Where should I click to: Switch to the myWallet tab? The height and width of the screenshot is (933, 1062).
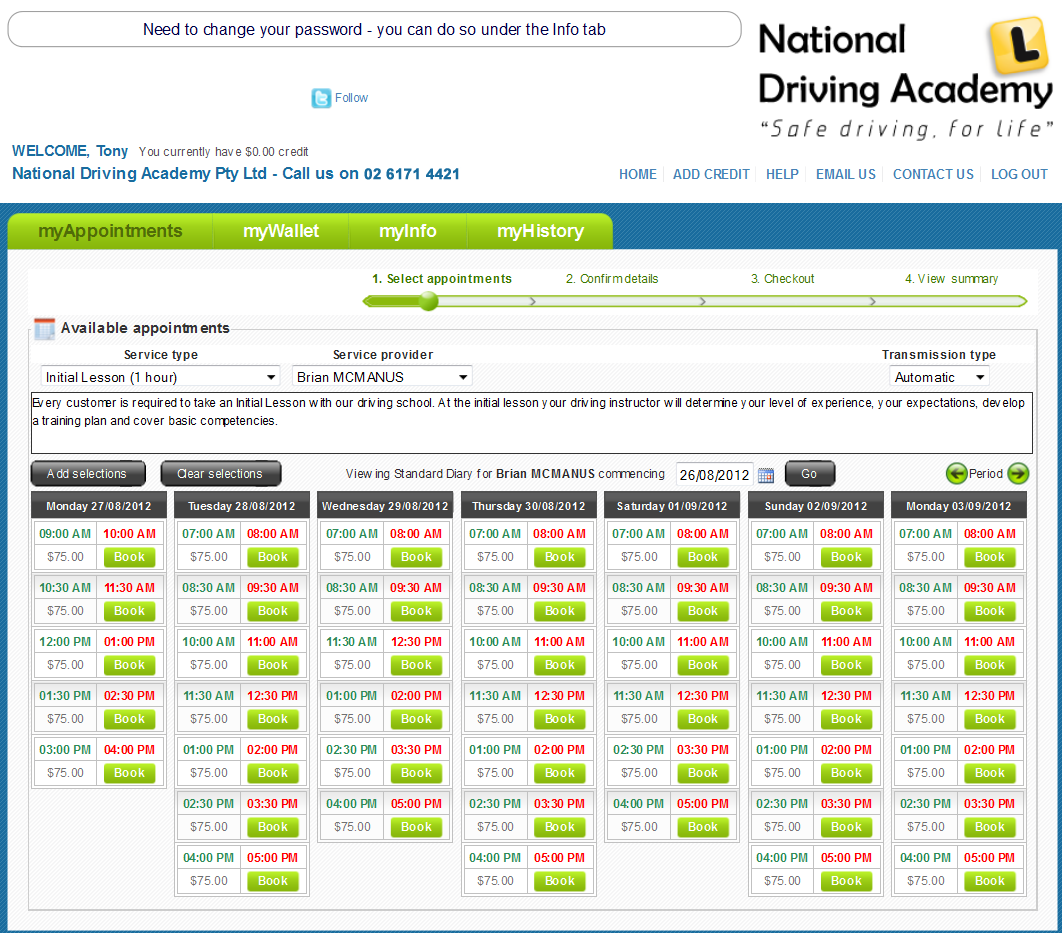[281, 231]
